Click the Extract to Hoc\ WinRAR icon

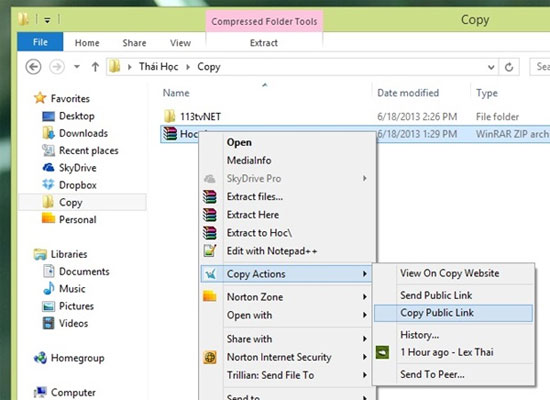click(209, 233)
